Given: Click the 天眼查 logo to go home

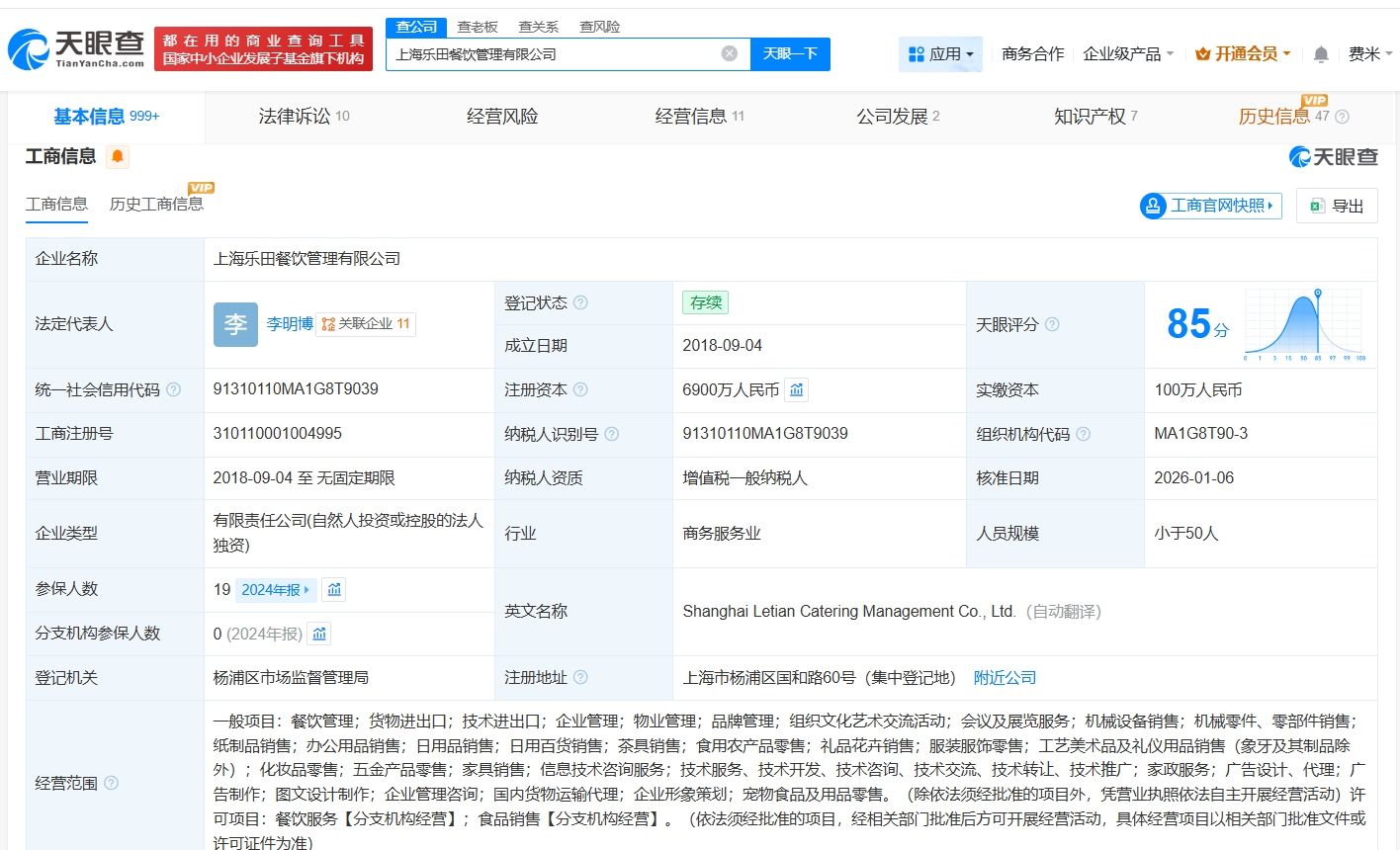Looking at the screenshot, I should (x=76, y=48).
